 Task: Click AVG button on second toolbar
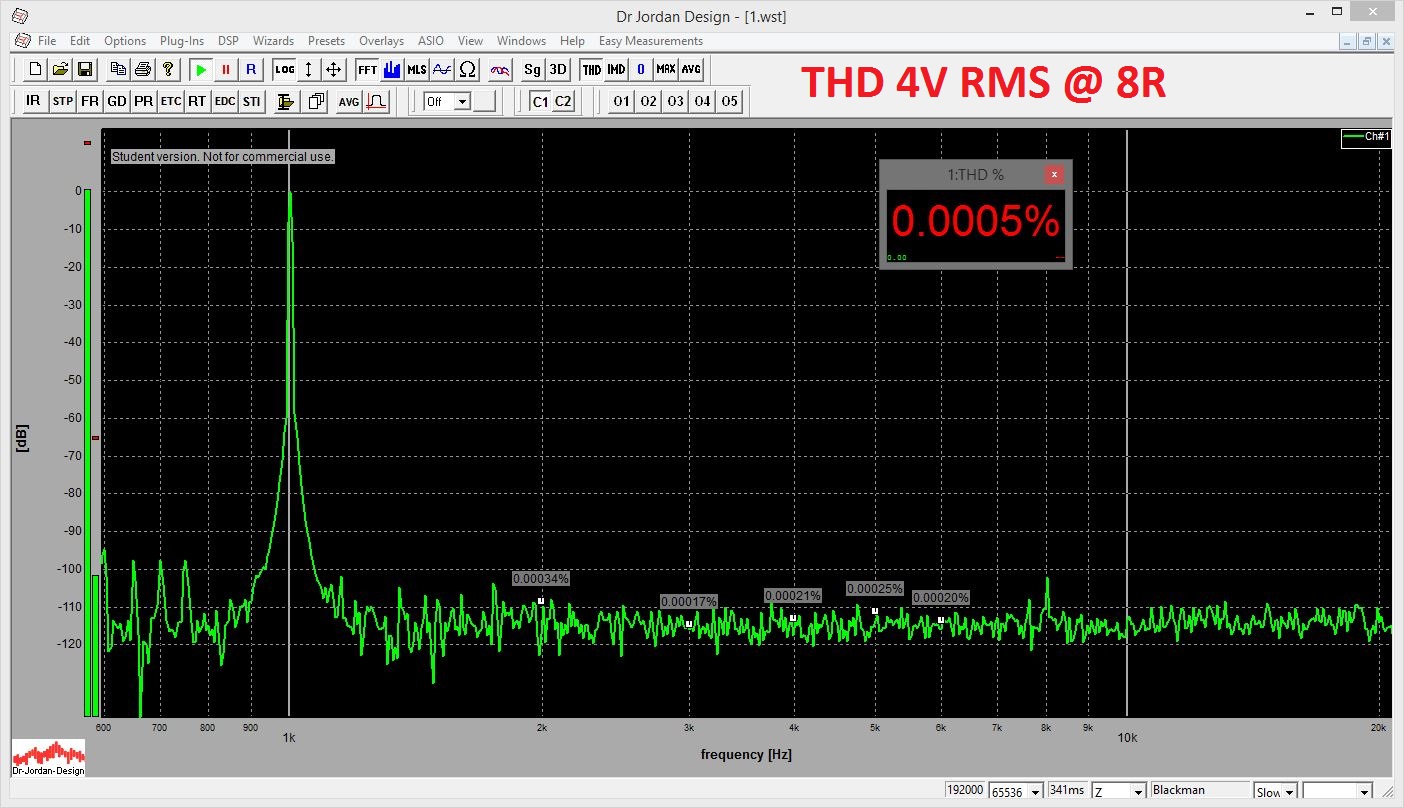coord(348,101)
